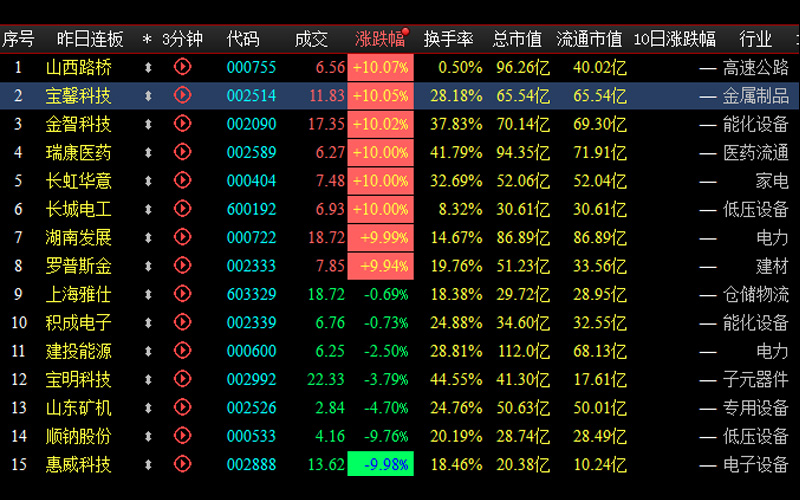The image size is (800, 500).
Task: Click the asterisk column header
Action: pos(147,39)
